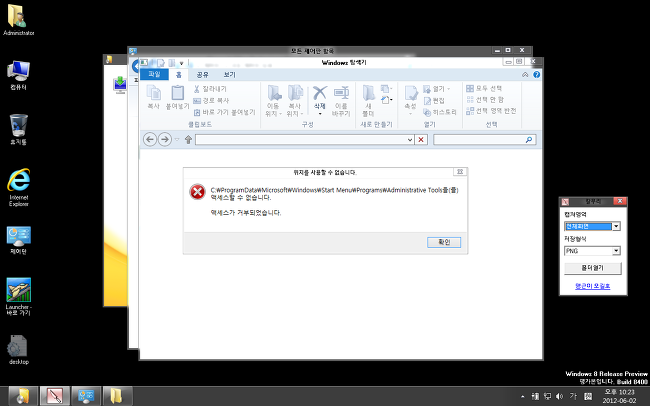The width and height of the screenshot is (650, 406).
Task: Open Administrator folder on the desktop
Action: pos(19,20)
